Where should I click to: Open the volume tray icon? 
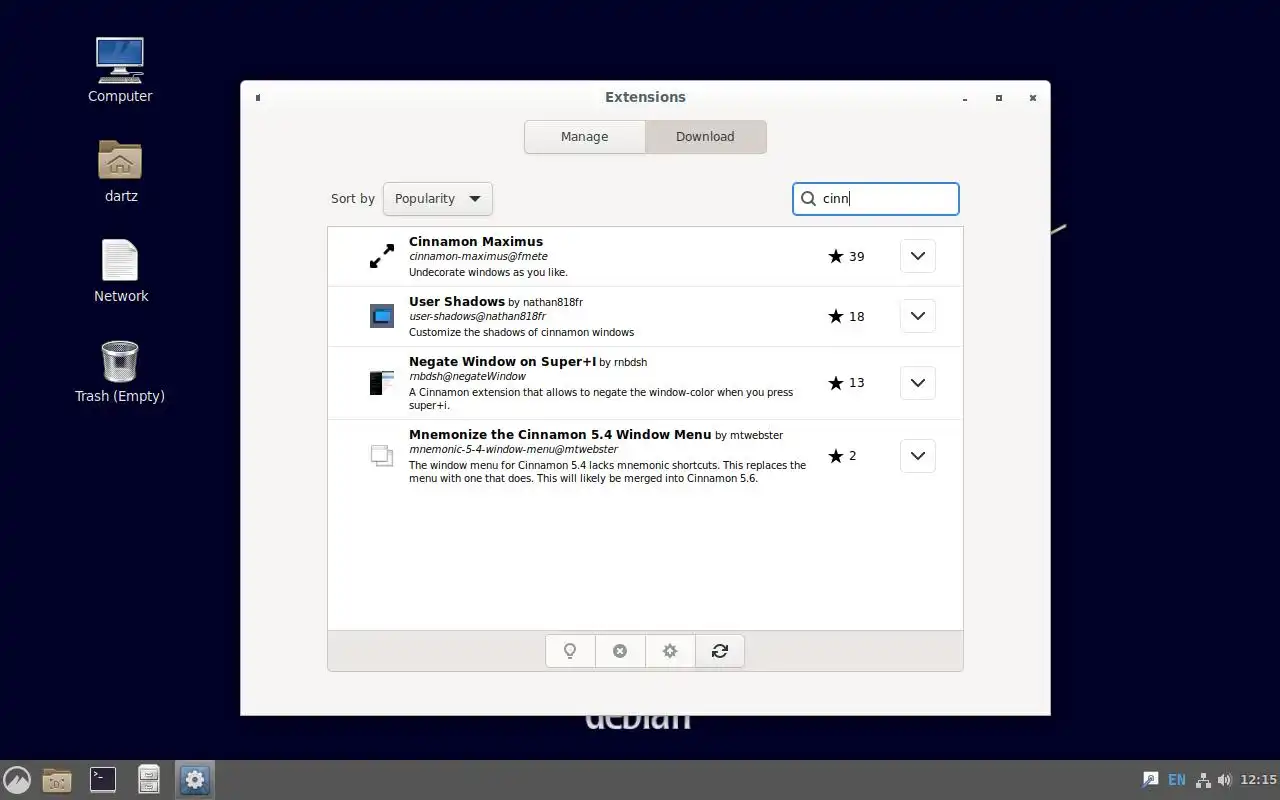(1224, 780)
